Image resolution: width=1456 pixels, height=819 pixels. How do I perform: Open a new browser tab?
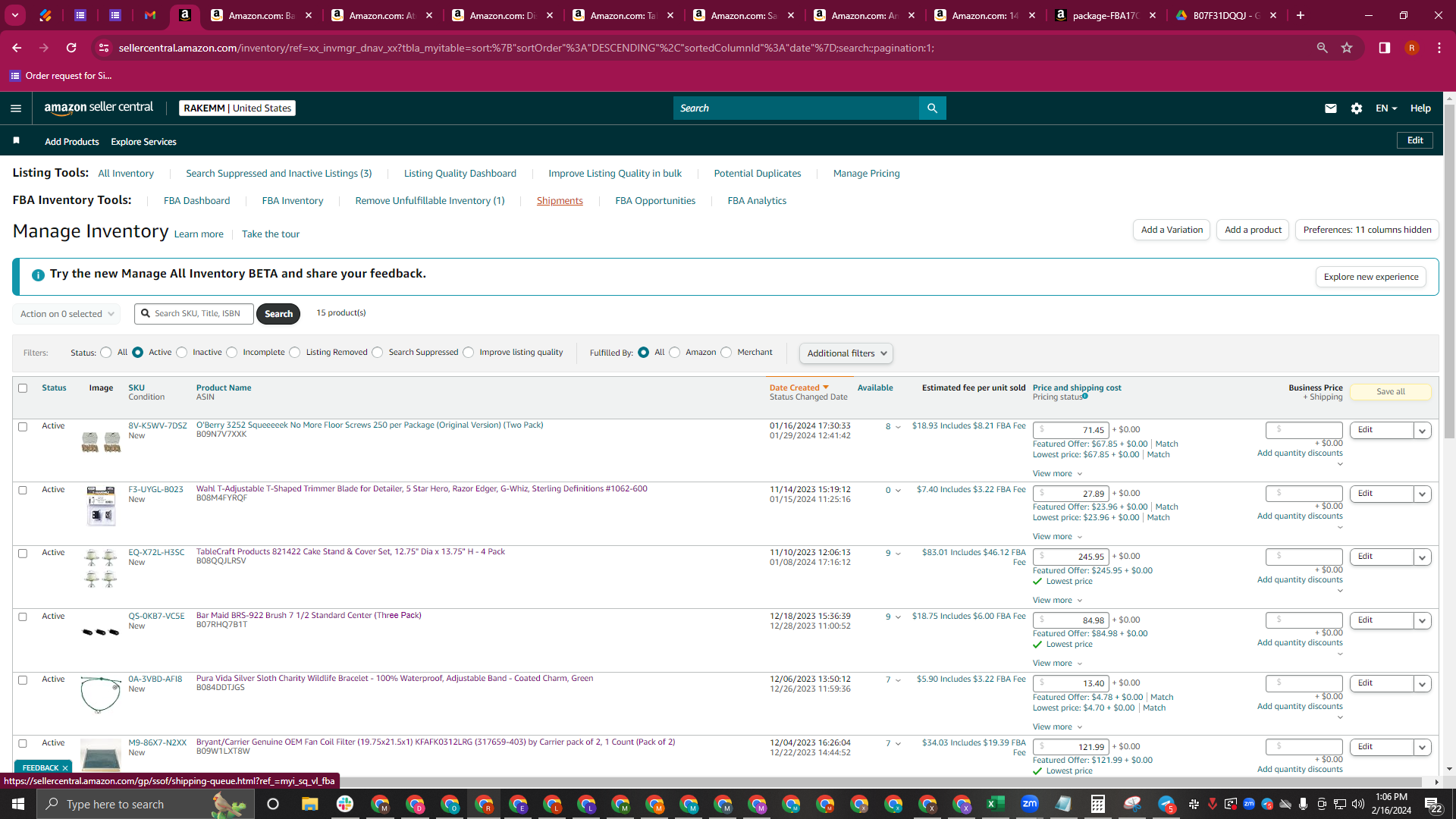[x=1301, y=15]
